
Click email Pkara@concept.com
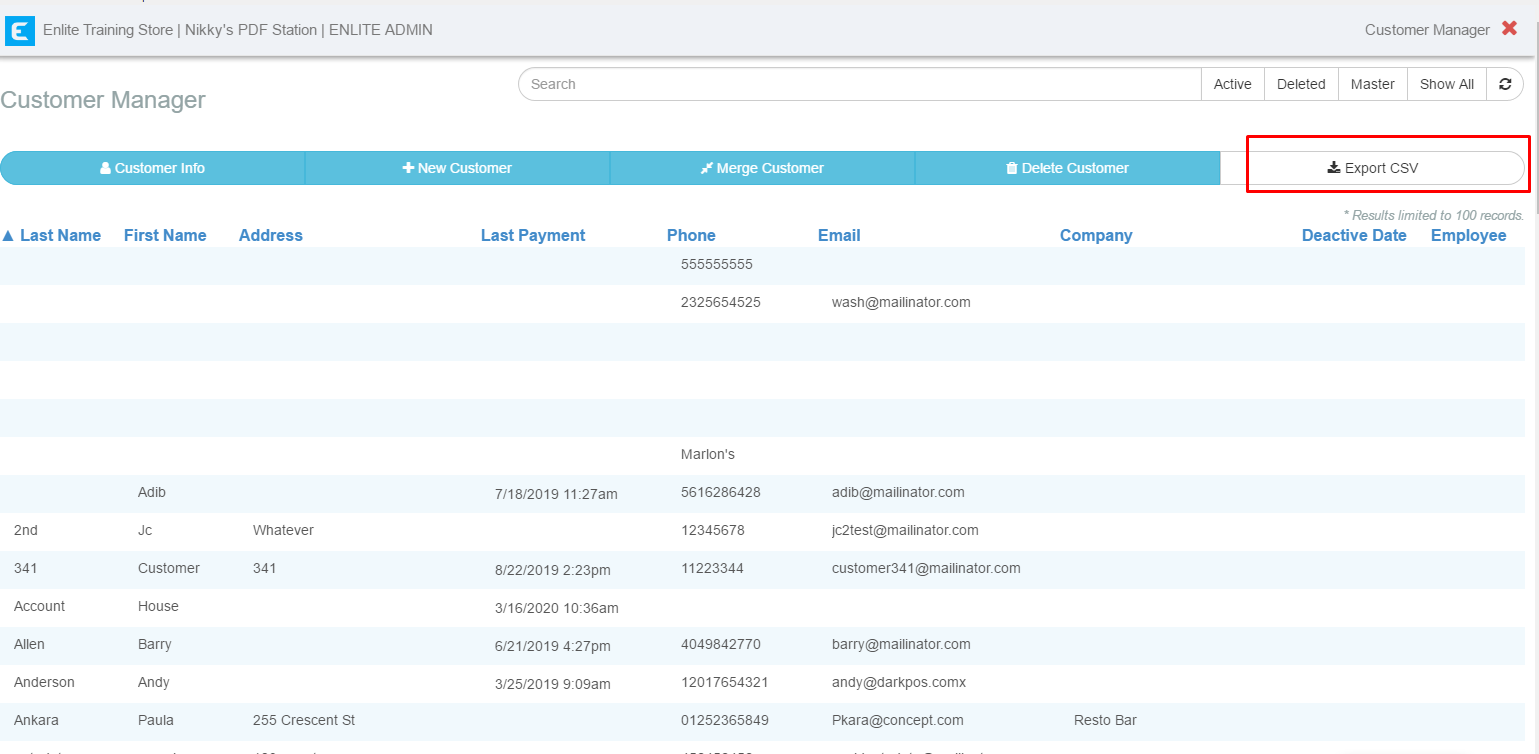[898, 720]
